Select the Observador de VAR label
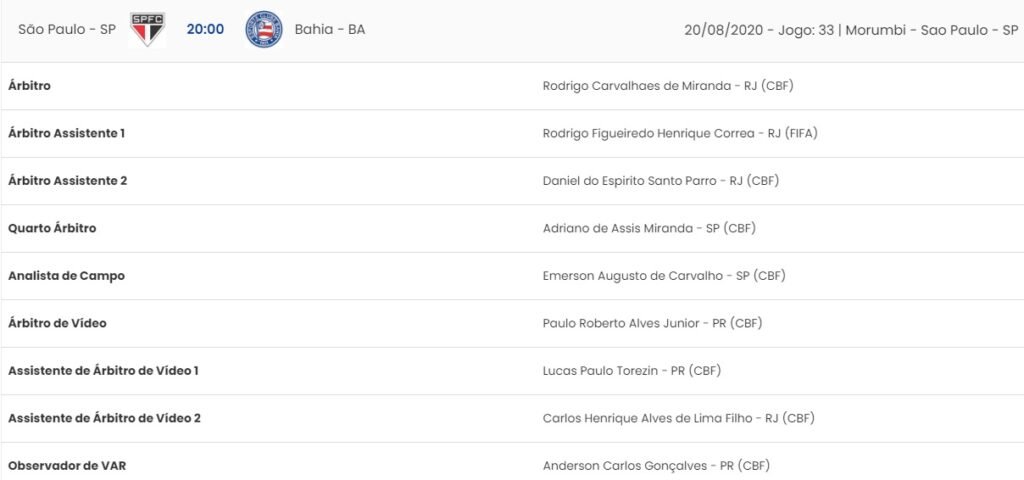 pos(67,466)
